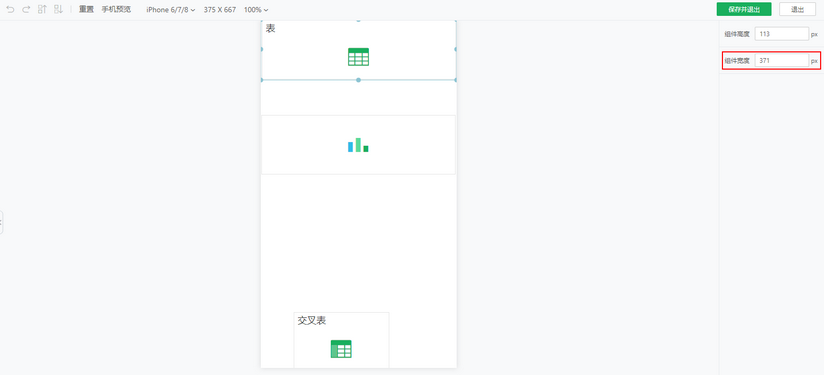Click the redo arrow icon
Viewport: 824px width, 375px height.
point(26,9)
